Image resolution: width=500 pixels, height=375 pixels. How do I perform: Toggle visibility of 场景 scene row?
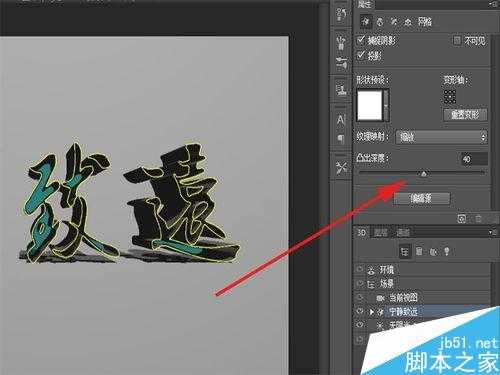click(360, 283)
